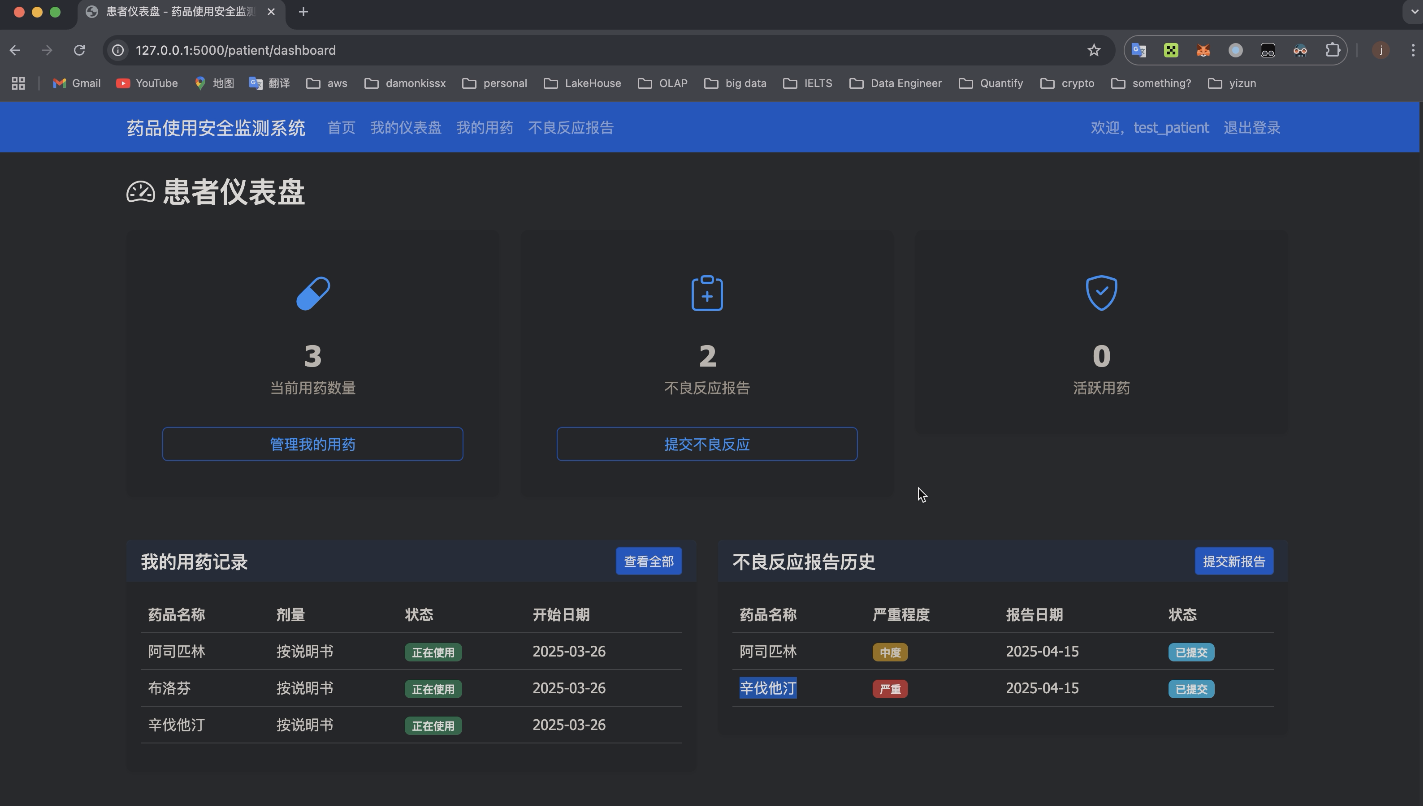
Task: Open a new browser tab with plus icon
Action: [x=303, y=12]
